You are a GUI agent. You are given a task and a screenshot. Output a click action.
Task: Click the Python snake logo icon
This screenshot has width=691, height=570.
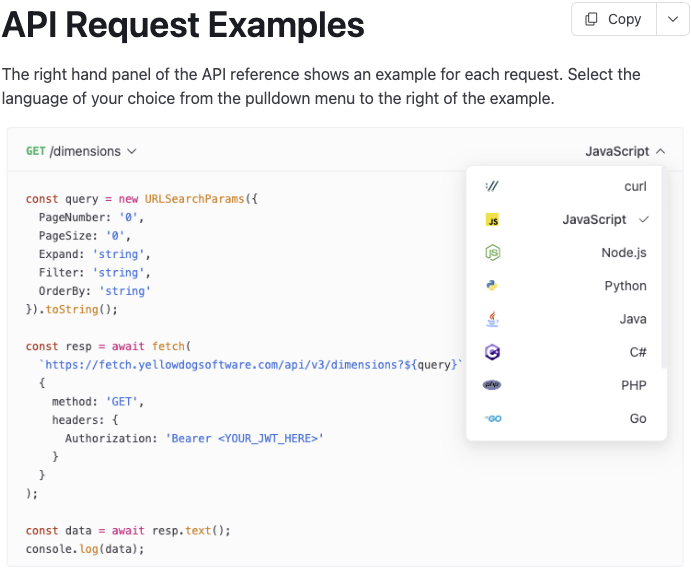492,286
